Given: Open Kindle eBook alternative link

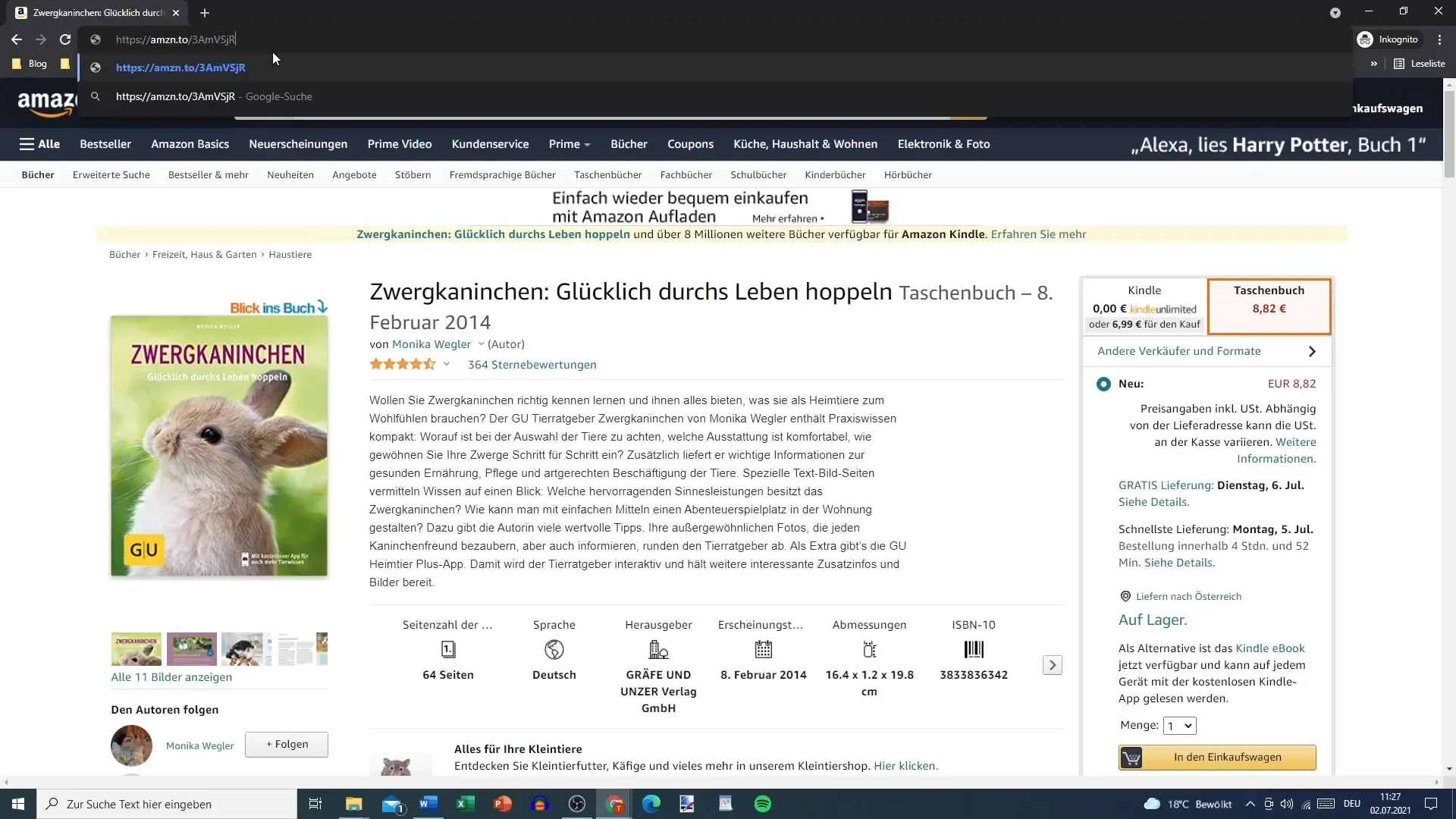Looking at the screenshot, I should pyautogui.click(x=1270, y=648).
